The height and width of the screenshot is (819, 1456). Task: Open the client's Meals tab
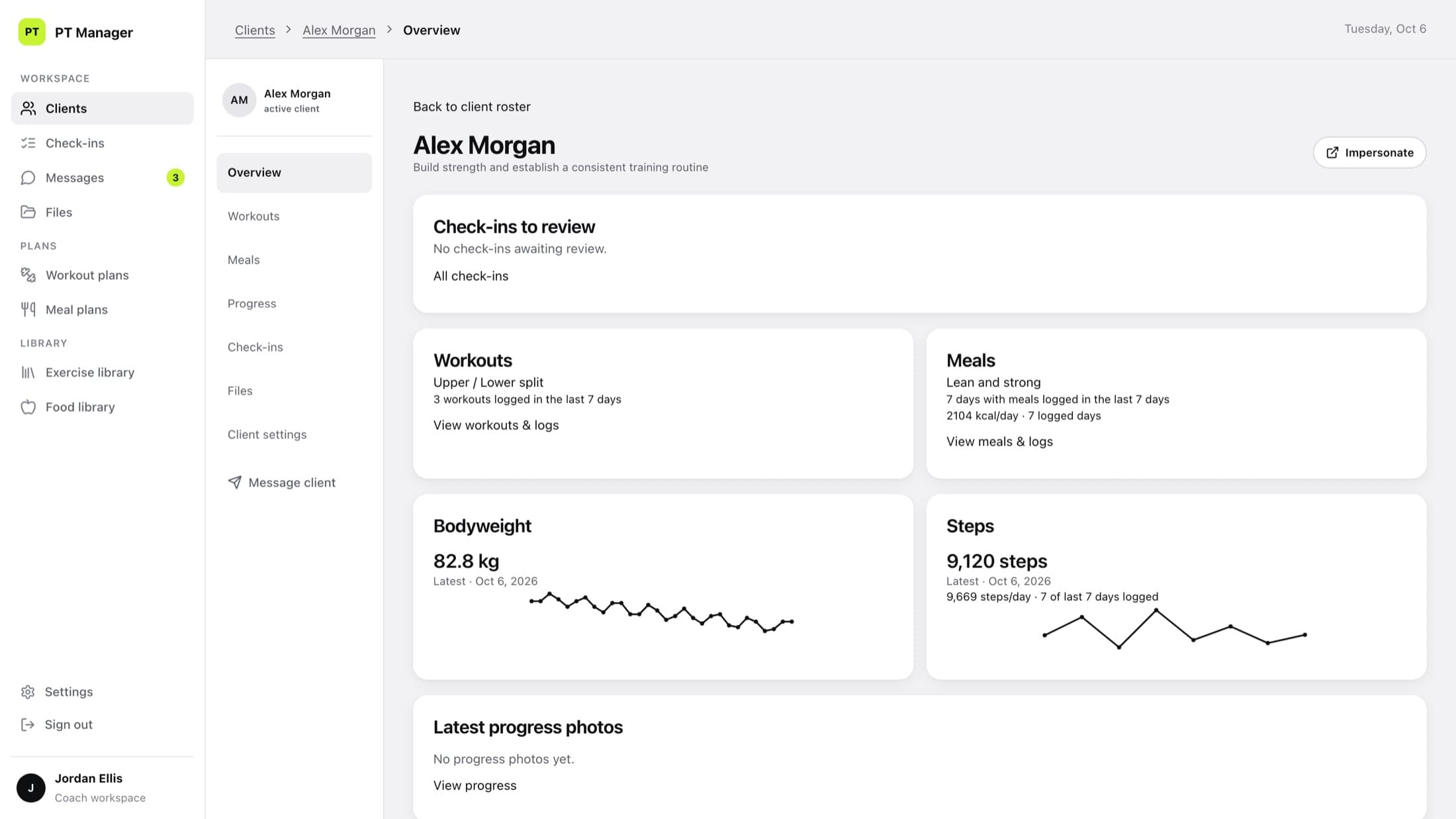(294, 260)
